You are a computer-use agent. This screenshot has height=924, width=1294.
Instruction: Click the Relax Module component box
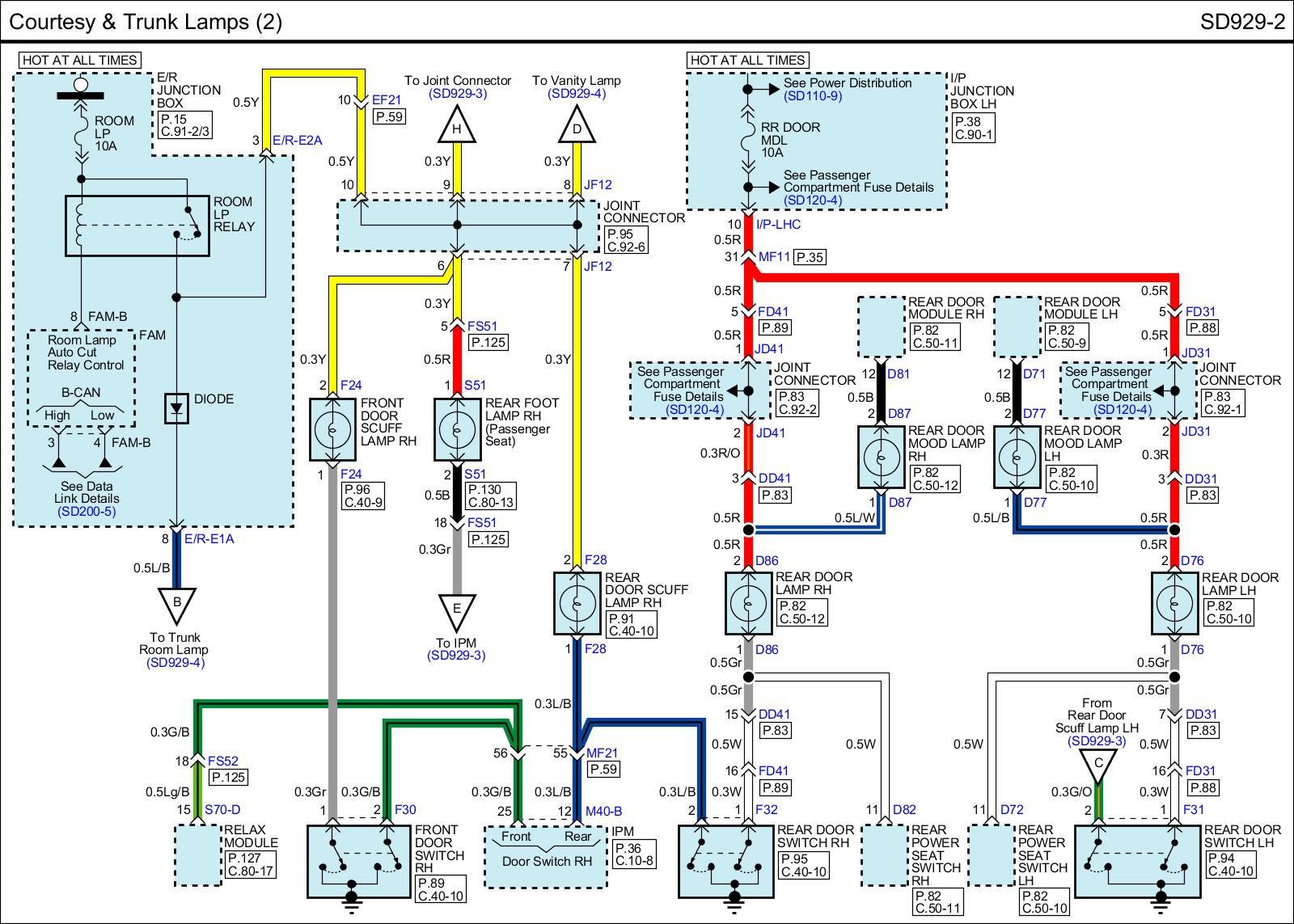click(x=197, y=854)
